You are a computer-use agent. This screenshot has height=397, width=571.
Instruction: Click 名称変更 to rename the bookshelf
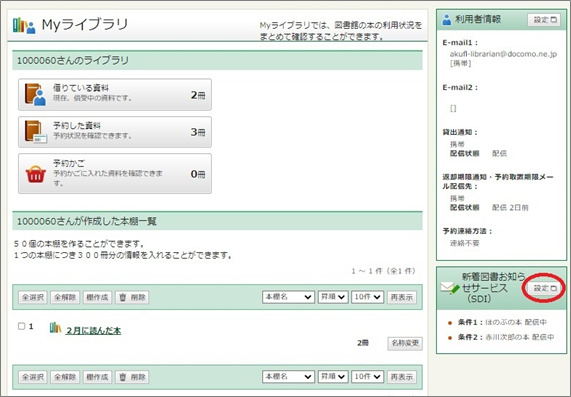pyautogui.click(x=405, y=343)
